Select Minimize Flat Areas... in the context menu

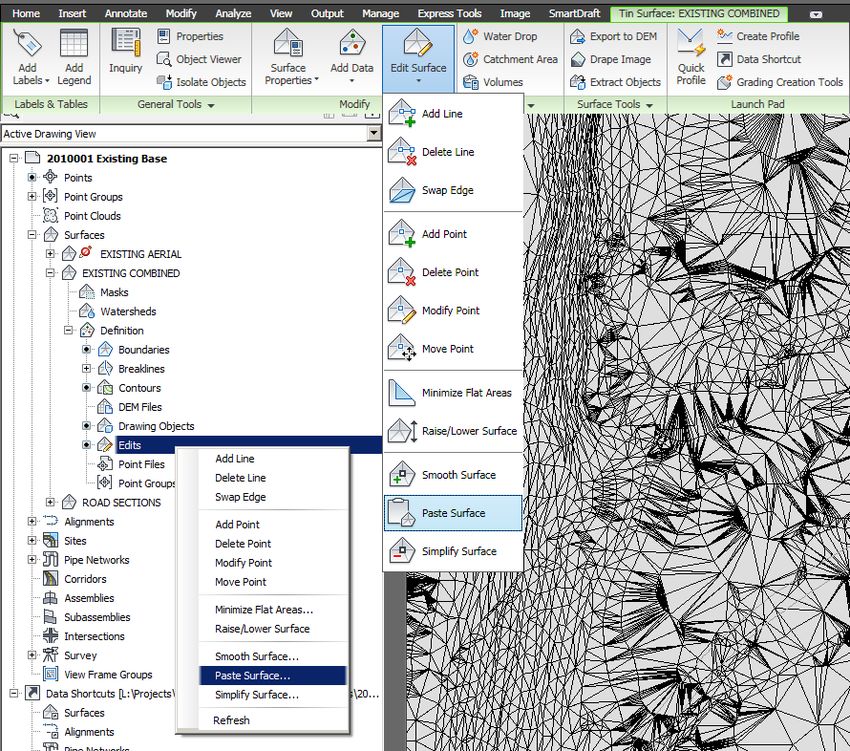[x=273, y=610]
